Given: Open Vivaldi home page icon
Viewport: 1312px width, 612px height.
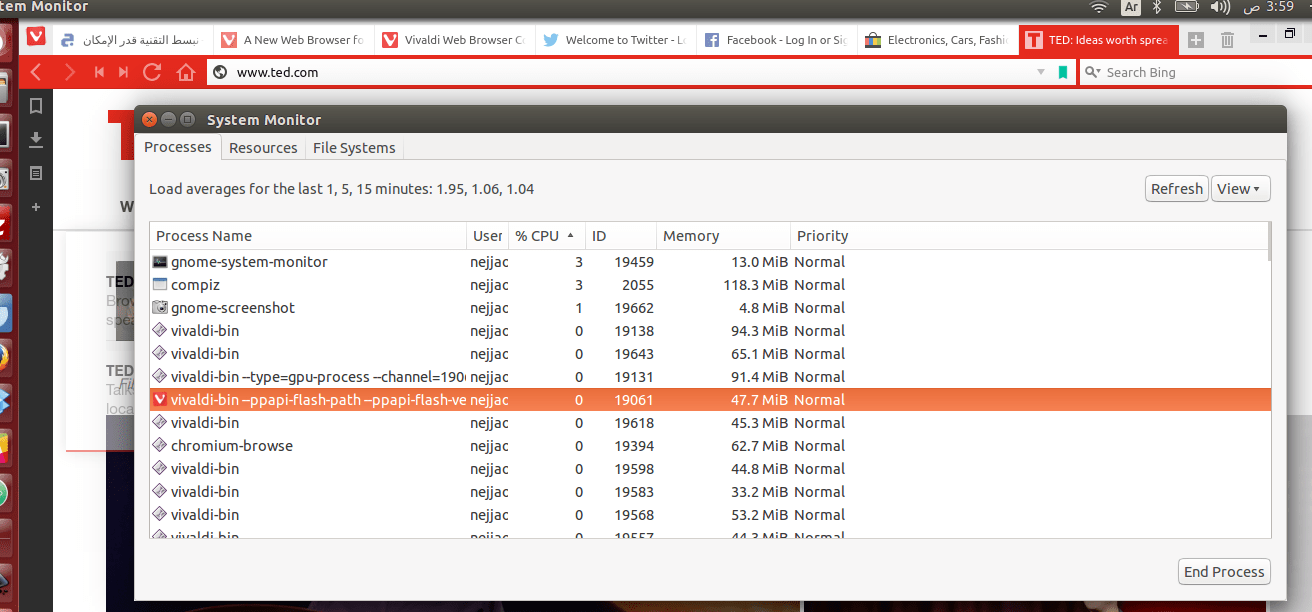Looking at the screenshot, I should tap(185, 72).
